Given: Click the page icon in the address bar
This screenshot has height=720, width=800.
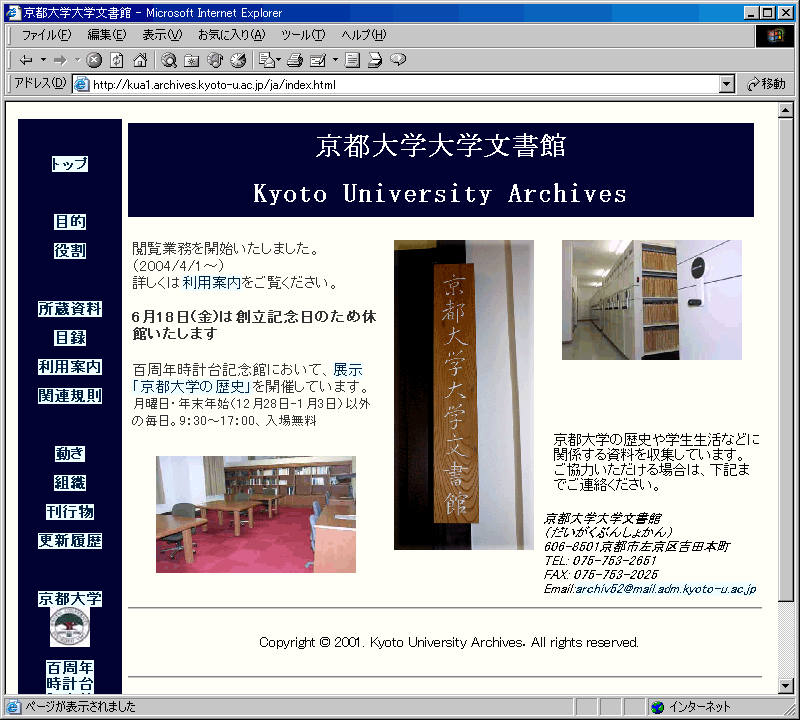Looking at the screenshot, I should pos(82,84).
